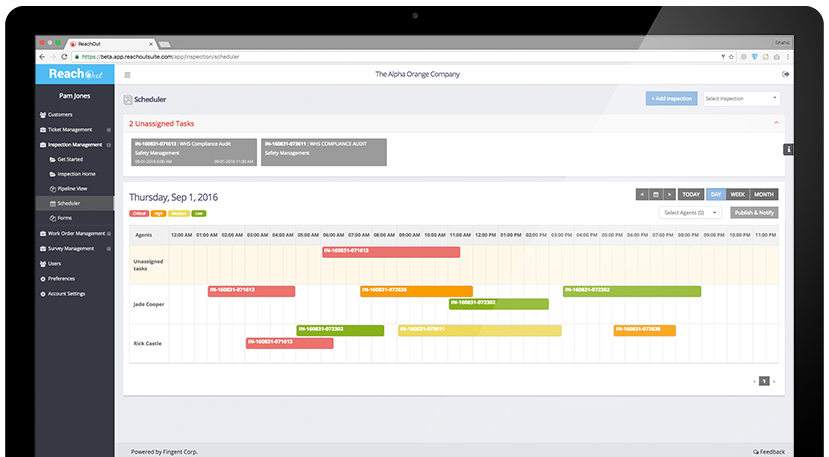Image resolution: width=829 pixels, height=457 pixels.
Task: Click the Jade Cooper agent name
Action: click(x=149, y=305)
